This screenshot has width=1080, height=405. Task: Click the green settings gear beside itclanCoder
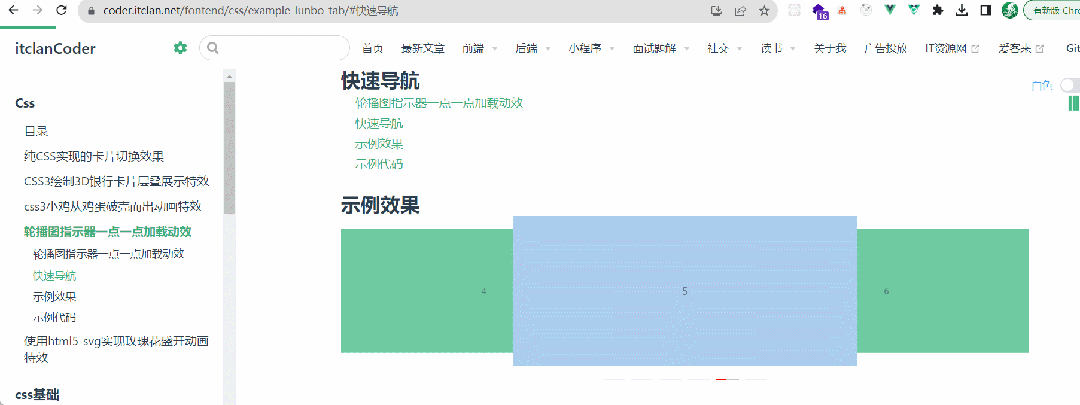click(180, 48)
